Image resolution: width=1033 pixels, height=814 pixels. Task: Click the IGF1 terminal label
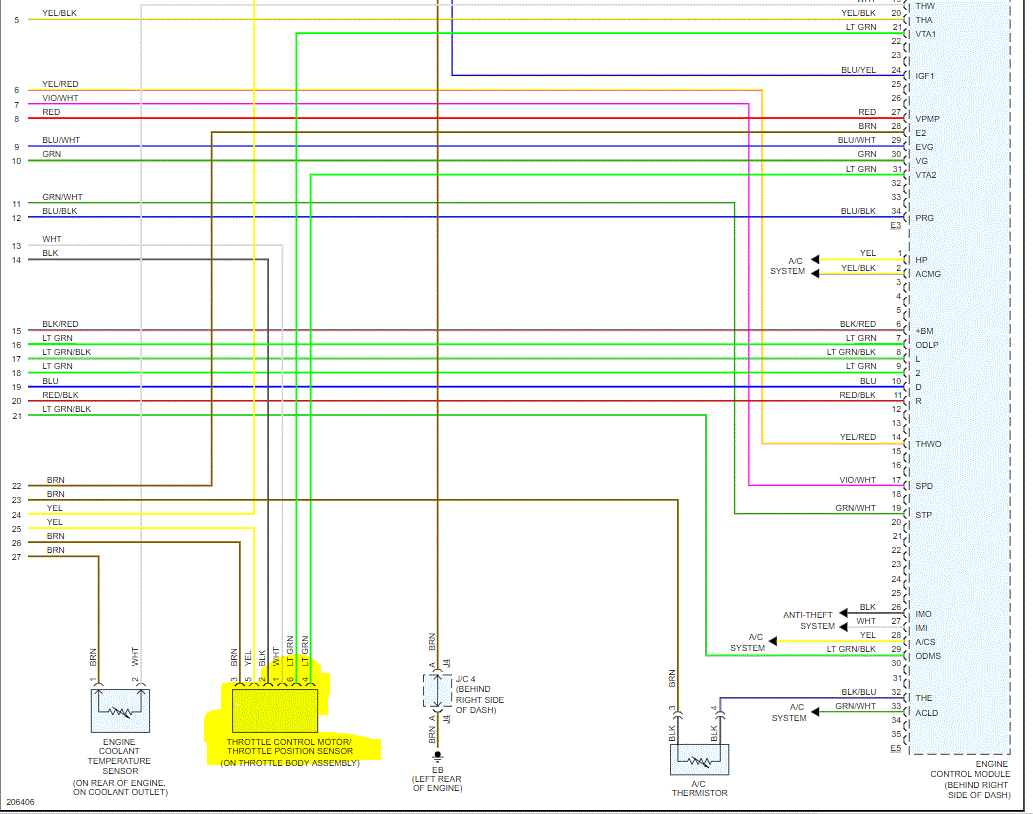click(x=924, y=76)
